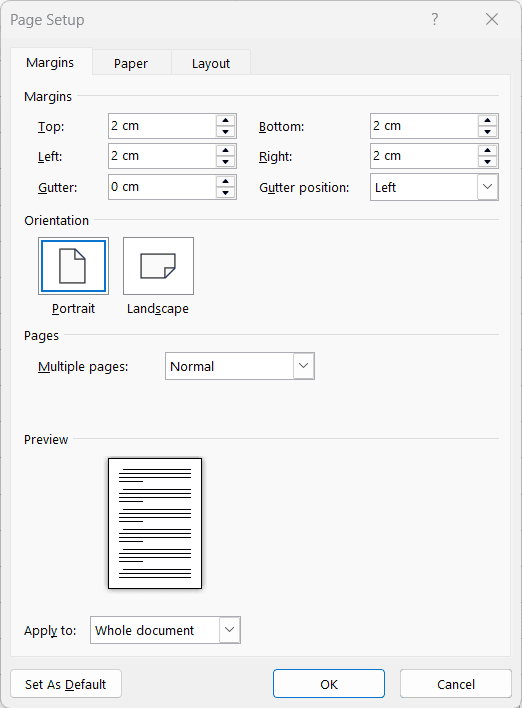Increase the Right margin value

coord(487,151)
